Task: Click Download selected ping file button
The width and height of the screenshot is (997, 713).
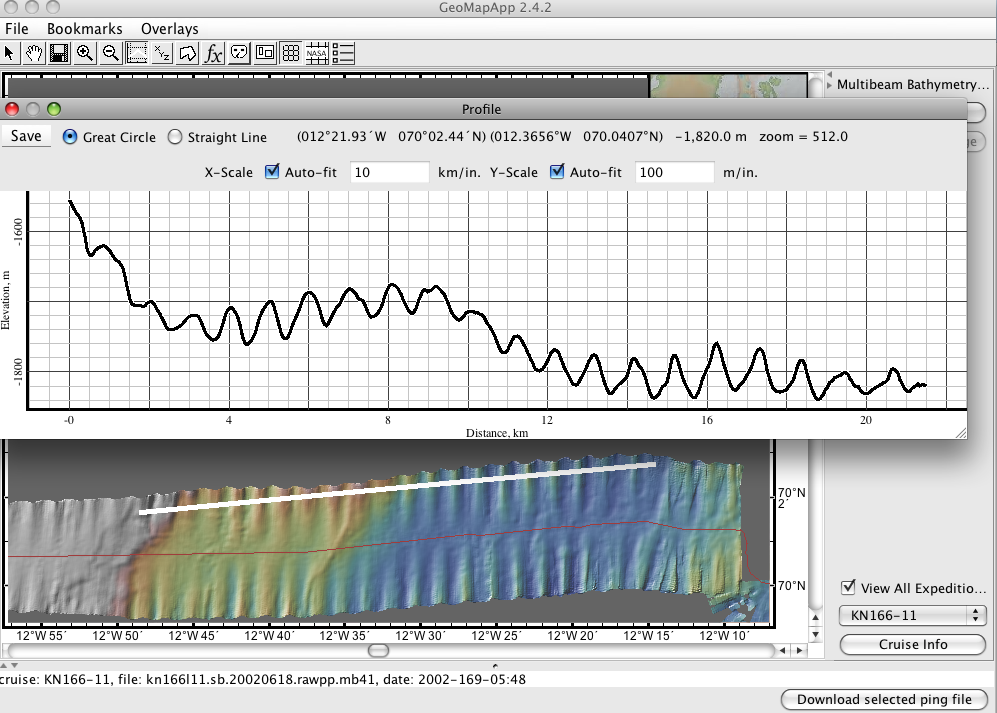Action: point(883,699)
